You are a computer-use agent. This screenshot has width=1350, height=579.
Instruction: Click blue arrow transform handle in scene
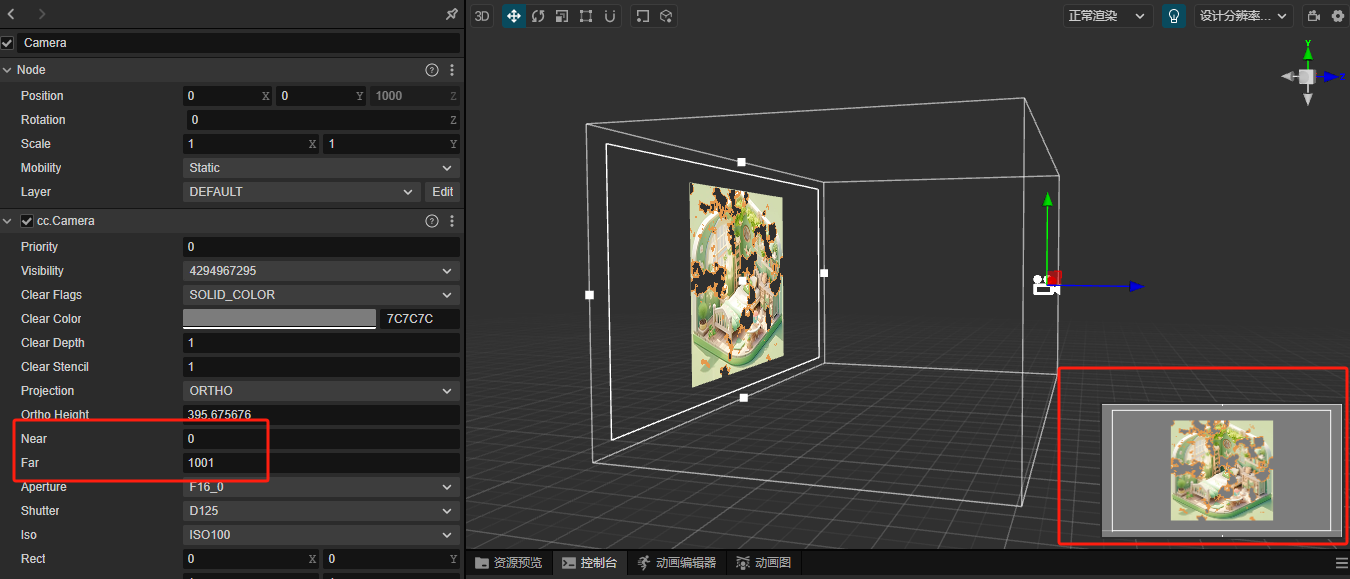(1137, 286)
